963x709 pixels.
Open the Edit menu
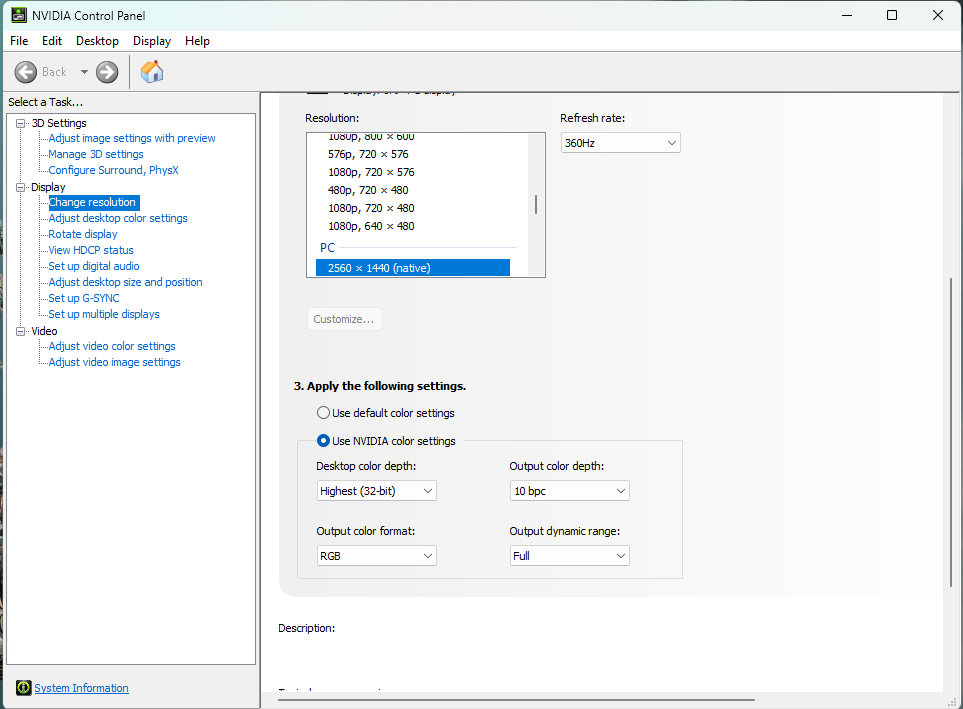pyautogui.click(x=52, y=41)
